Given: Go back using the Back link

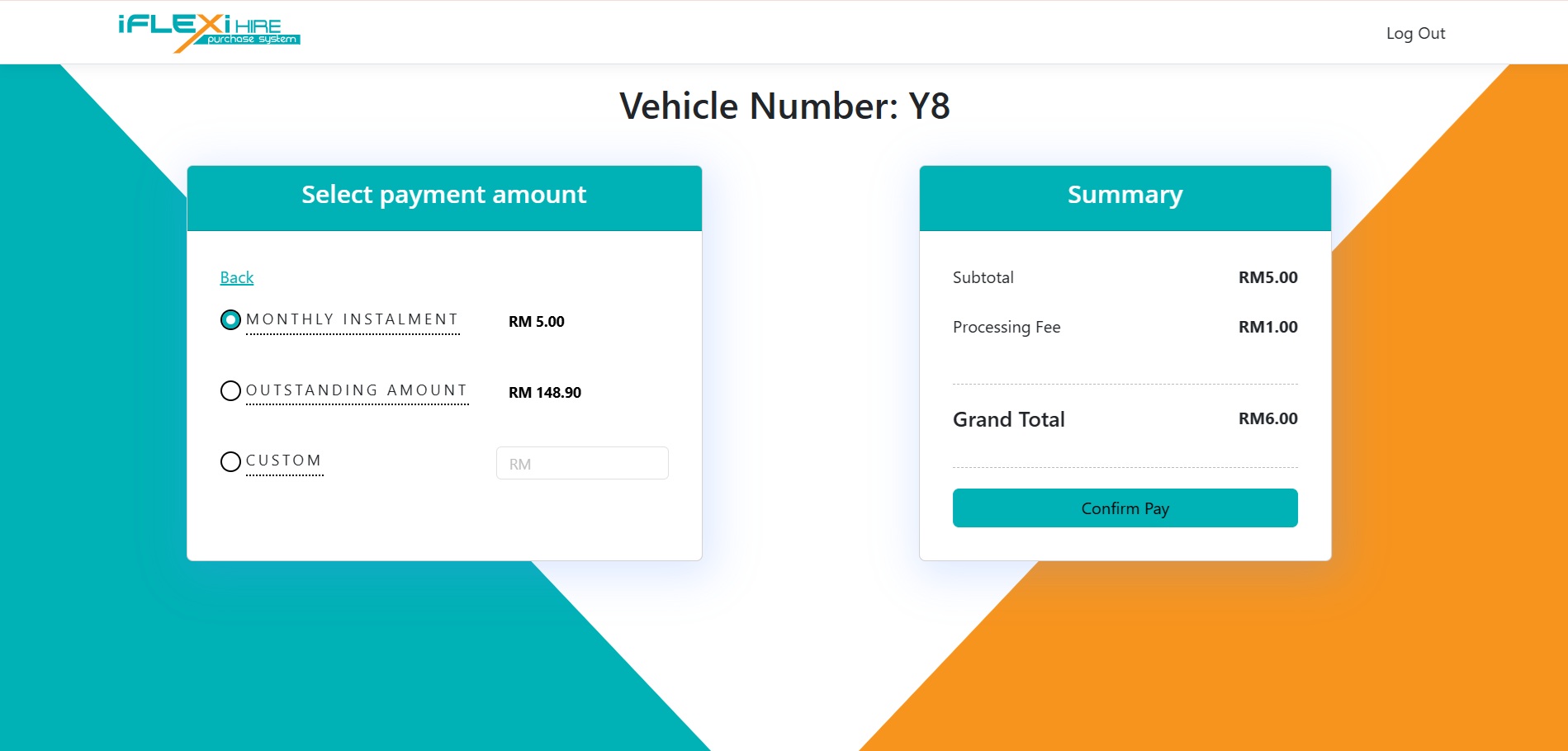Looking at the screenshot, I should click(x=236, y=277).
